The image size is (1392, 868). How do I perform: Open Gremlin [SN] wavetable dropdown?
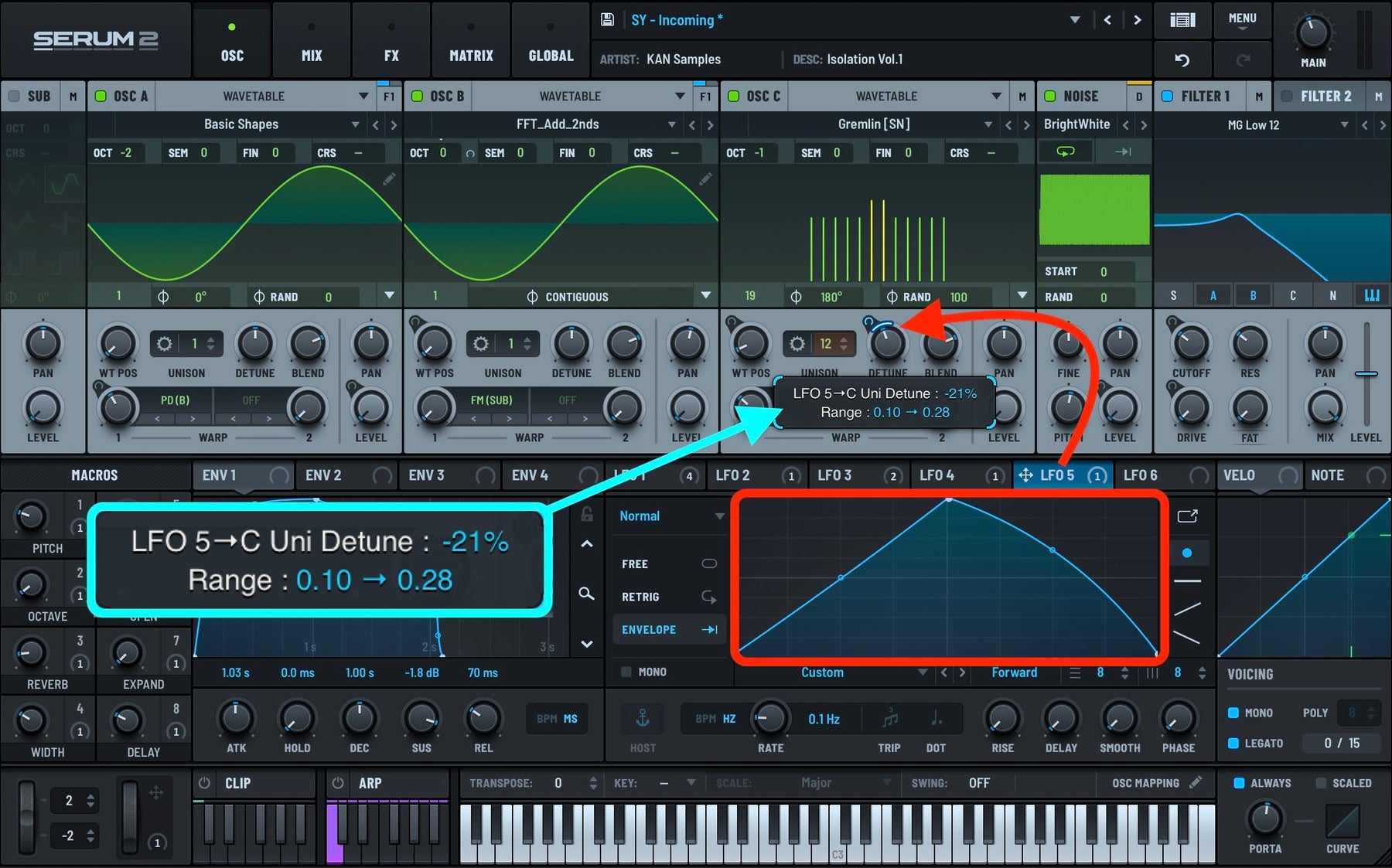(988, 124)
